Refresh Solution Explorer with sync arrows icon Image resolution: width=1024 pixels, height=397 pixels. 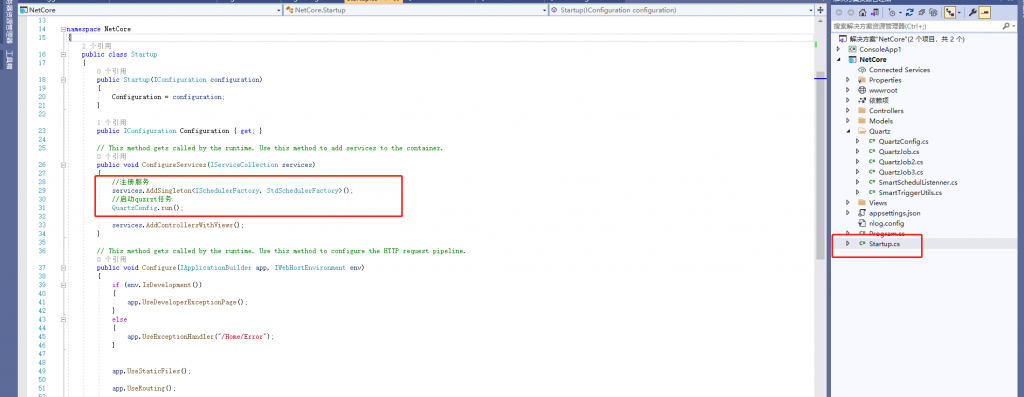[x=910, y=12]
